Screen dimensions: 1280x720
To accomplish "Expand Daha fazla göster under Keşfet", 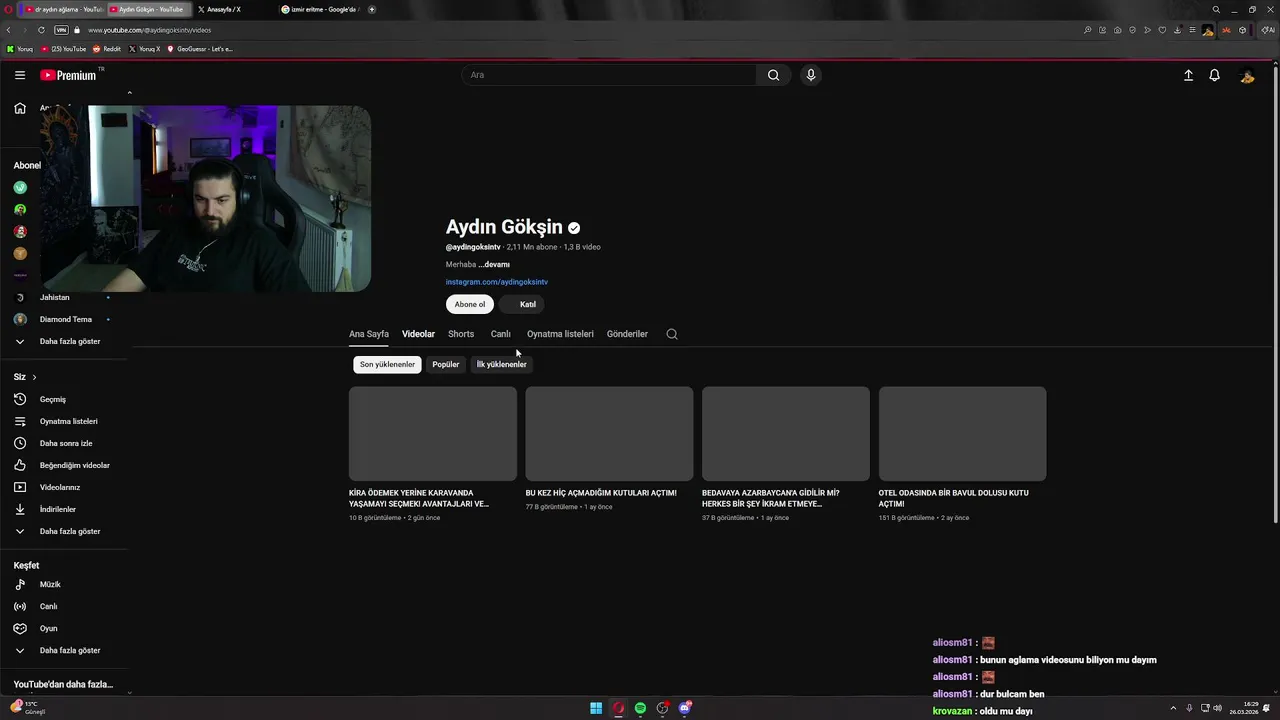I will coord(69,650).
